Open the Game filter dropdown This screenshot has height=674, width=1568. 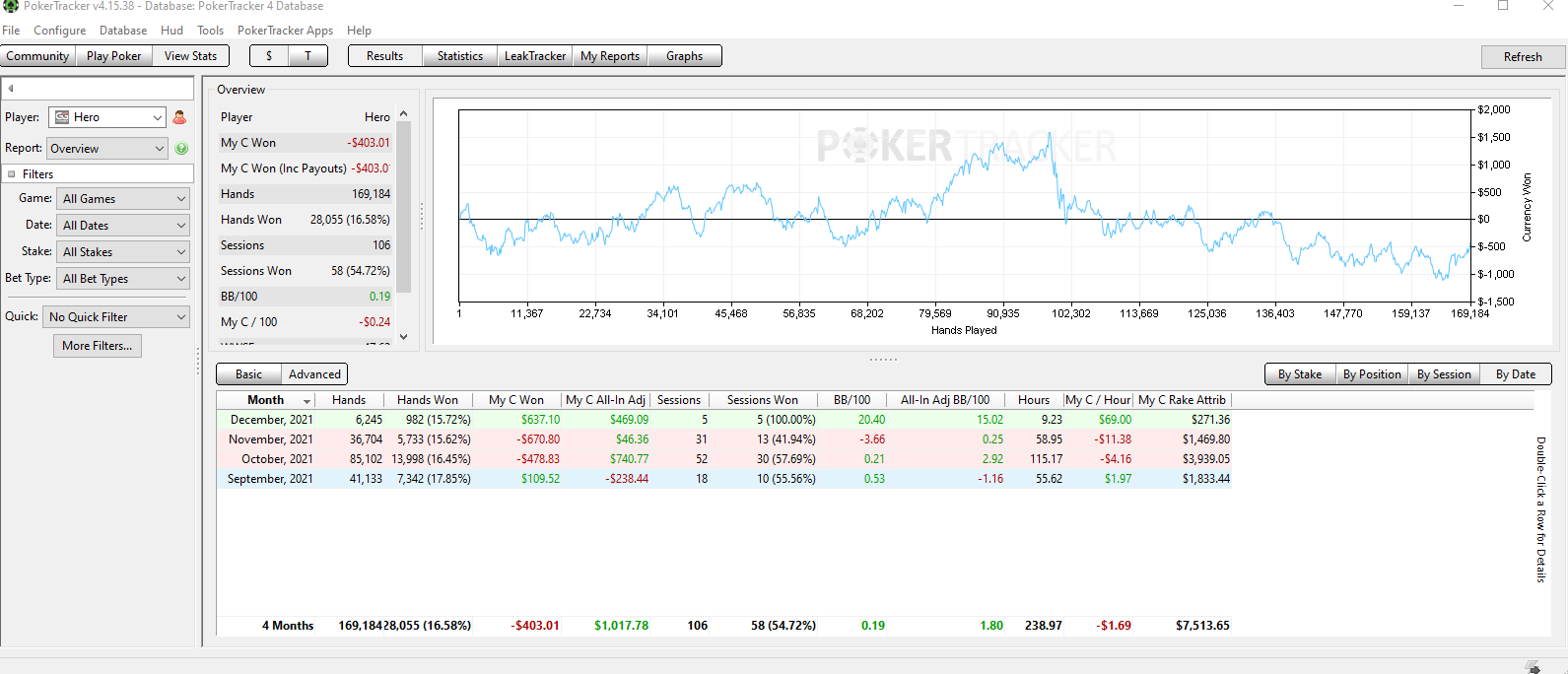pyautogui.click(x=123, y=199)
